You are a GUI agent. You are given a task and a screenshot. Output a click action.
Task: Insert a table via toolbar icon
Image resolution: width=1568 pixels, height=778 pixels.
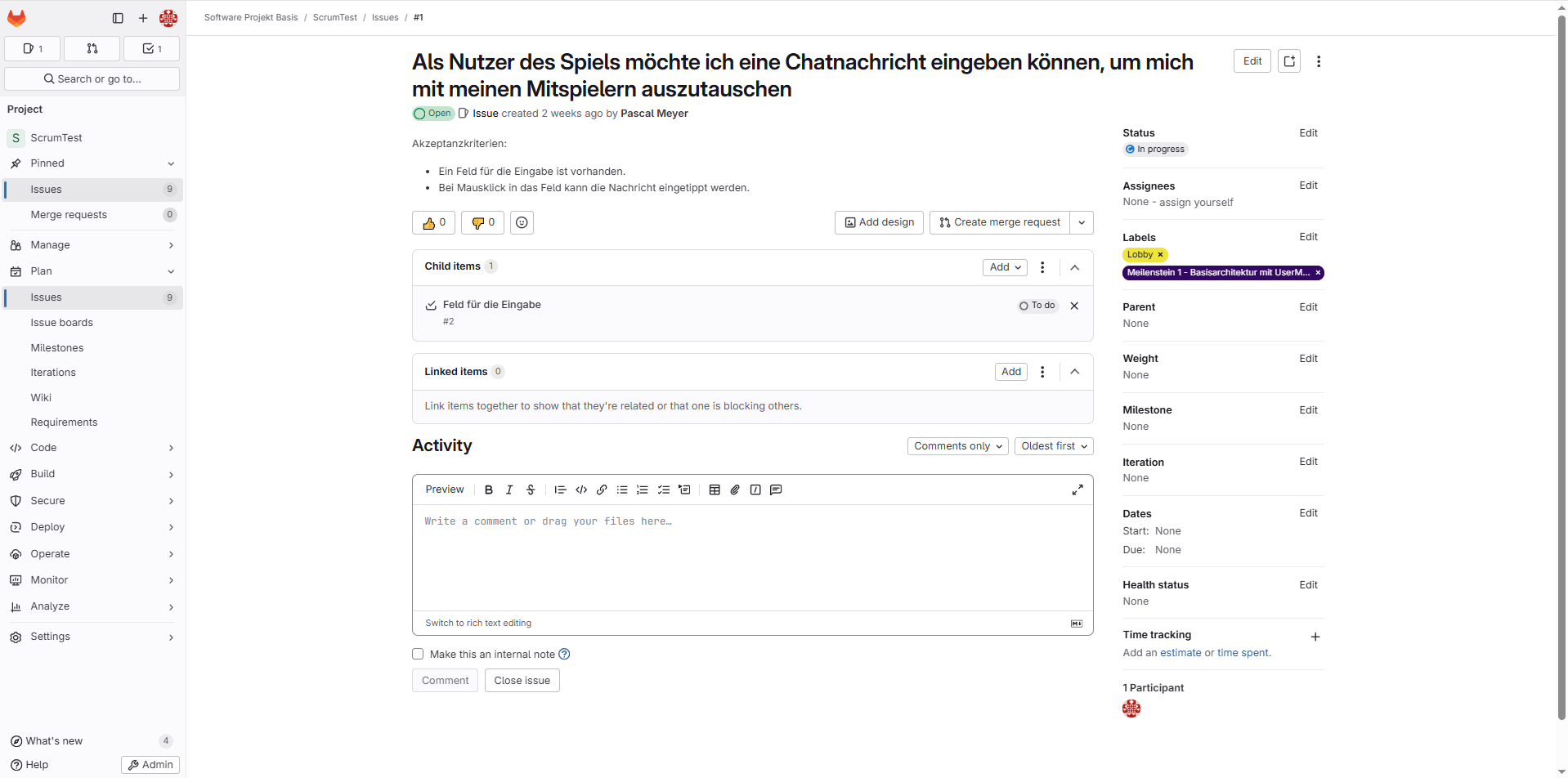(x=715, y=490)
